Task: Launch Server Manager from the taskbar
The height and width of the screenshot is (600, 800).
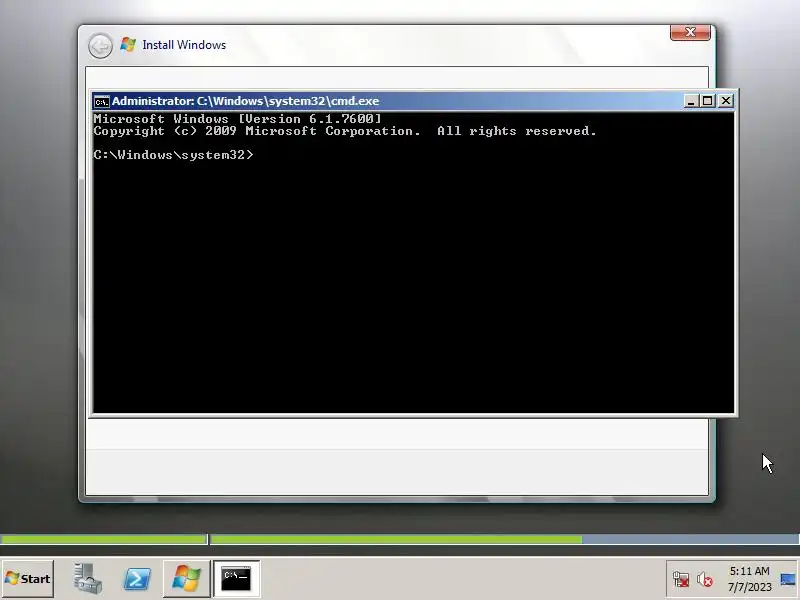Action: (87, 579)
